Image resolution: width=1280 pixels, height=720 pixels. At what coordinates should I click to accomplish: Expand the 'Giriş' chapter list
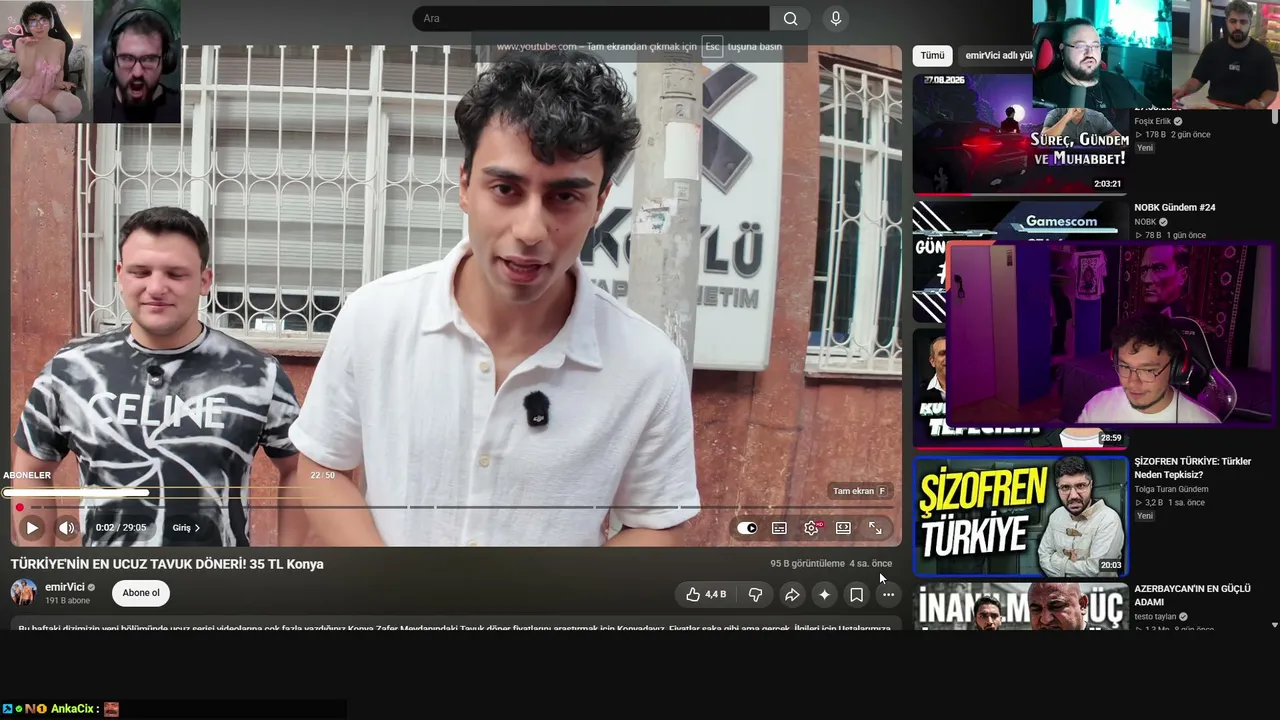(x=186, y=528)
